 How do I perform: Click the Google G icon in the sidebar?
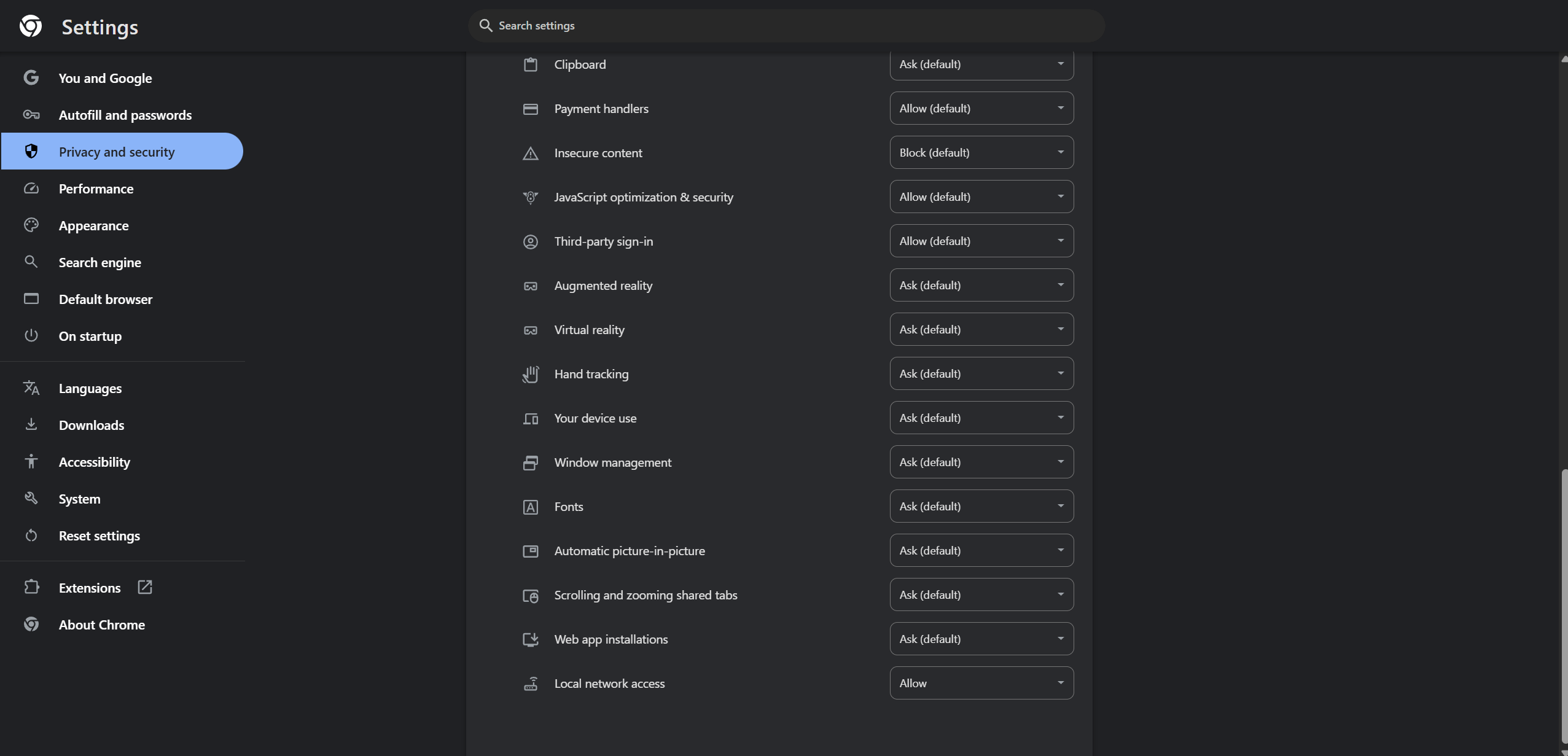[x=31, y=77]
